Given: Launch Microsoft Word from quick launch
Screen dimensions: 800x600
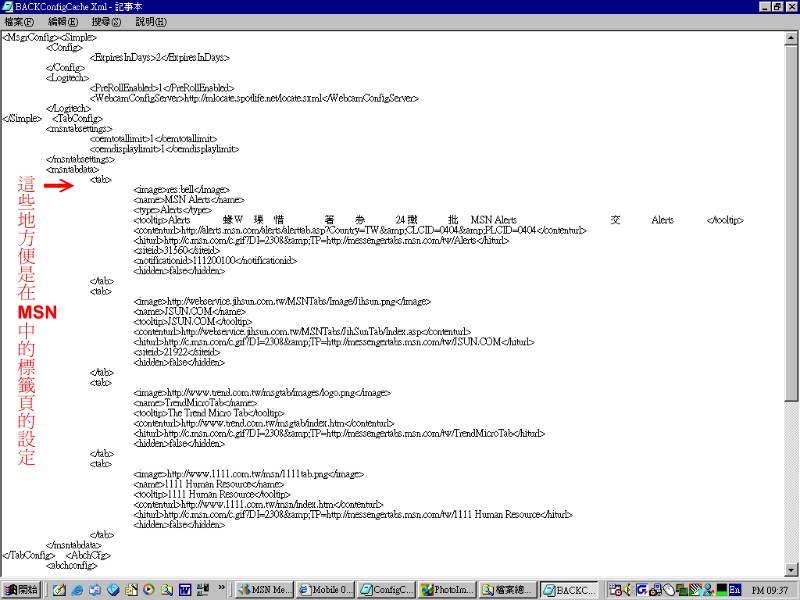Looking at the screenshot, I should click(x=185, y=590).
